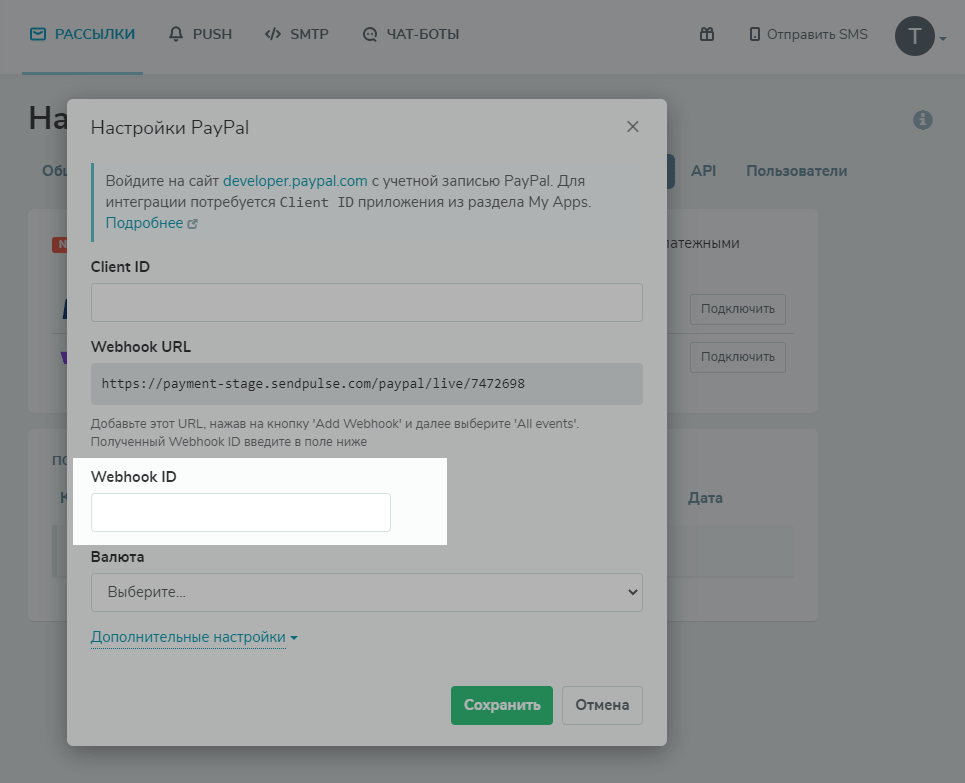This screenshot has height=783, width=965.
Task: Switch to the API tab
Action: pos(703,171)
